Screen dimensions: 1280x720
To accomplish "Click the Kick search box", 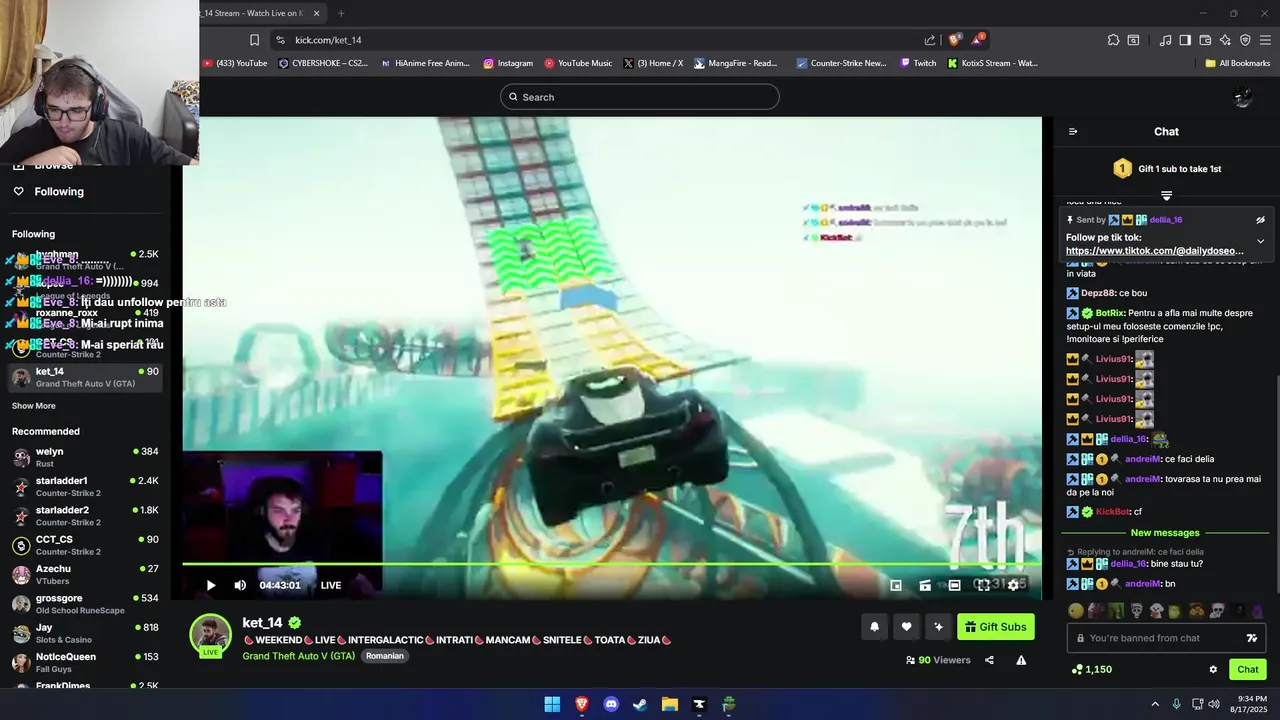I will point(640,97).
